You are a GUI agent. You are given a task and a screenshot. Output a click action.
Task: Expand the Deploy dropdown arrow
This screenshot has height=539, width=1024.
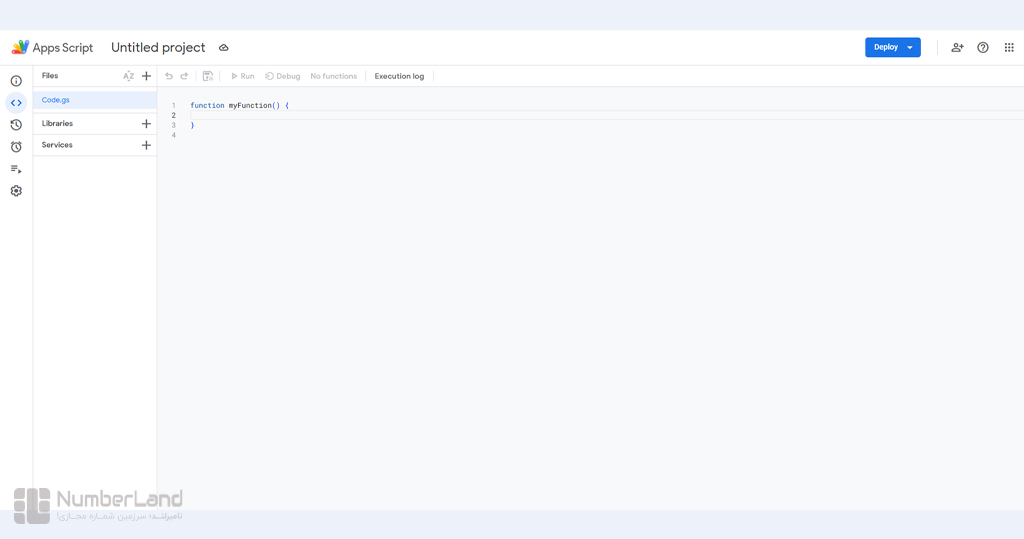click(x=910, y=48)
